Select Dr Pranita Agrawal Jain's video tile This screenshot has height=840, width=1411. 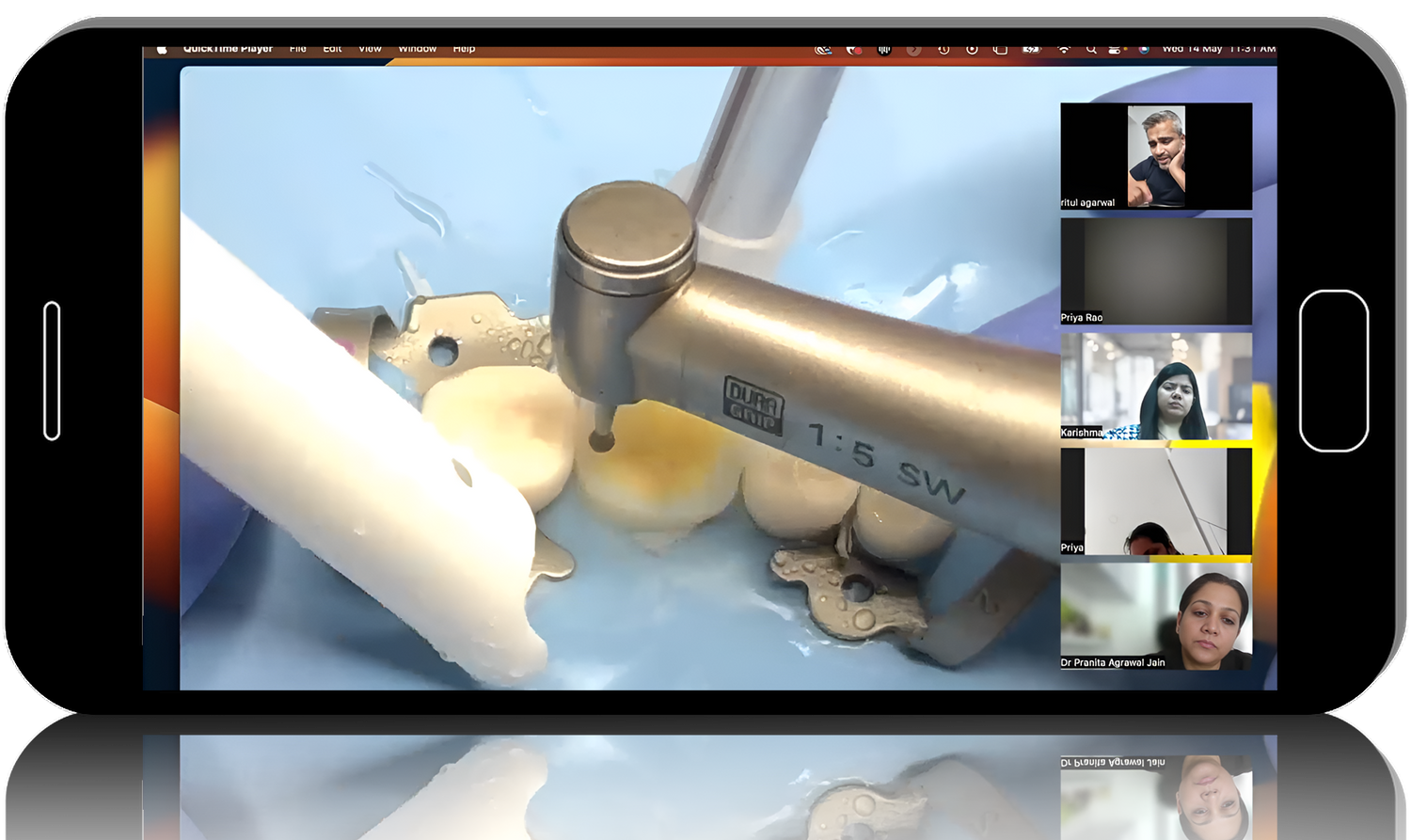1156,616
